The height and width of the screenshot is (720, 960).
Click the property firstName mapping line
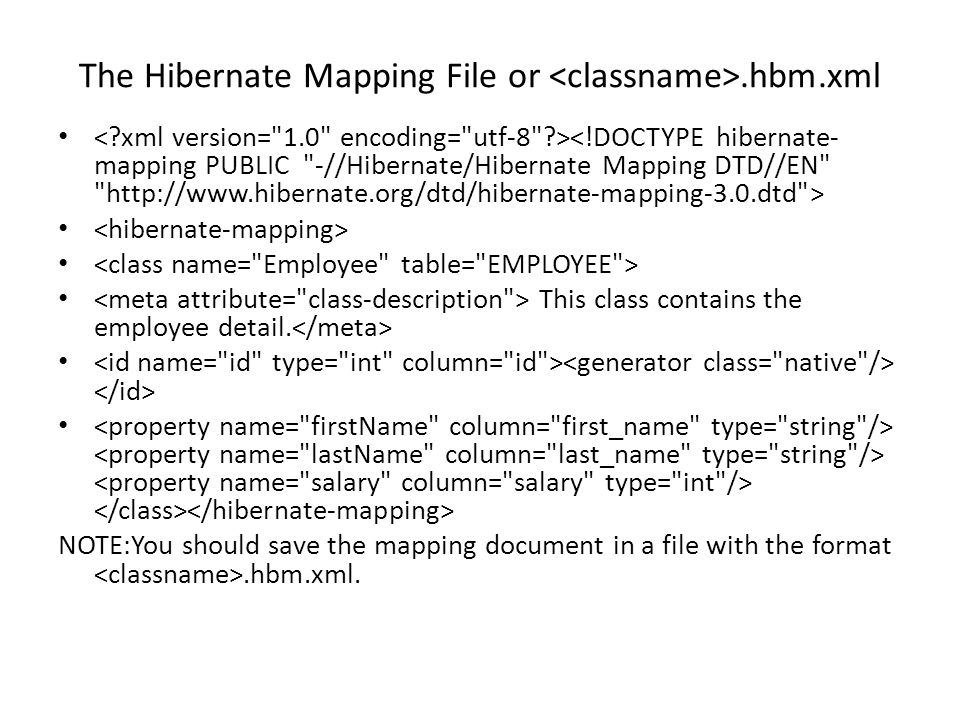[x=493, y=427]
